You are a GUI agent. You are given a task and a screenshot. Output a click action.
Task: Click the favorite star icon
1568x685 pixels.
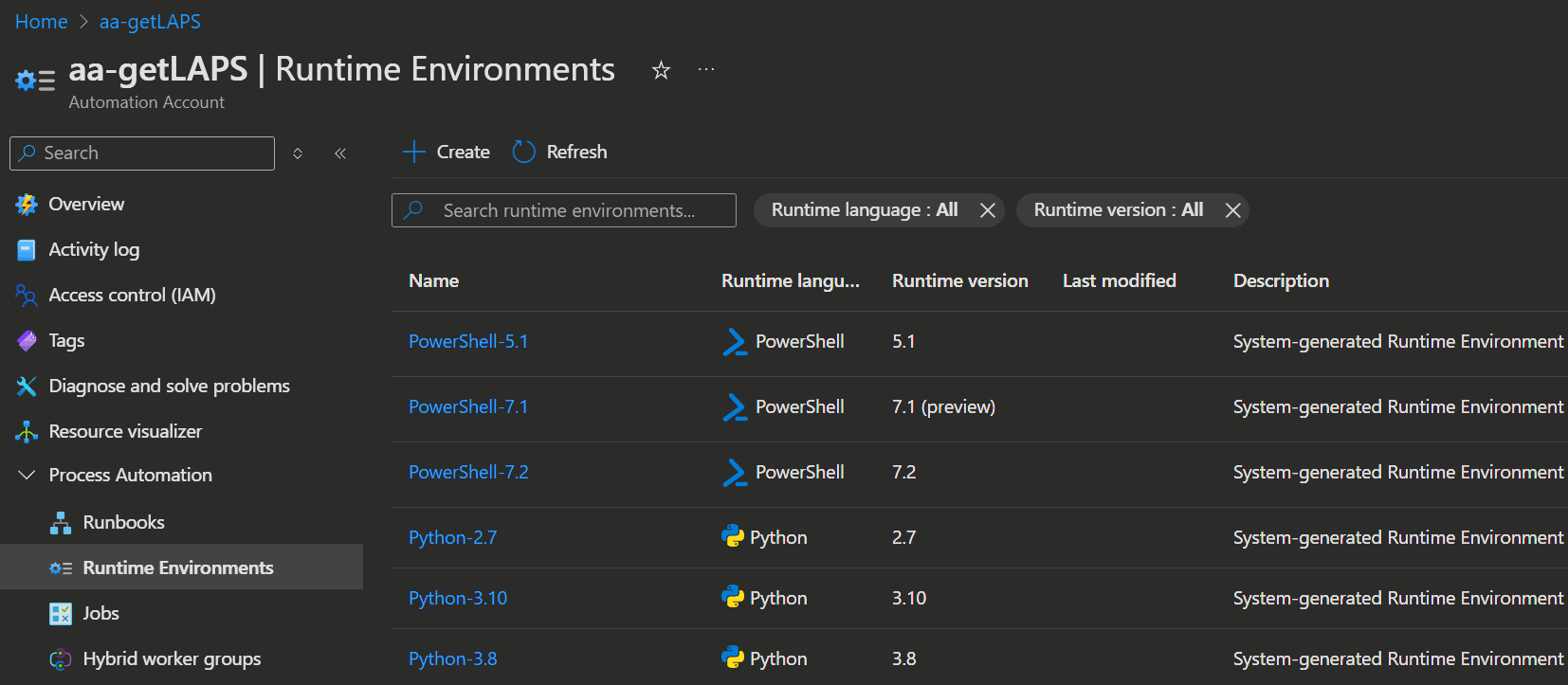pyautogui.click(x=661, y=70)
